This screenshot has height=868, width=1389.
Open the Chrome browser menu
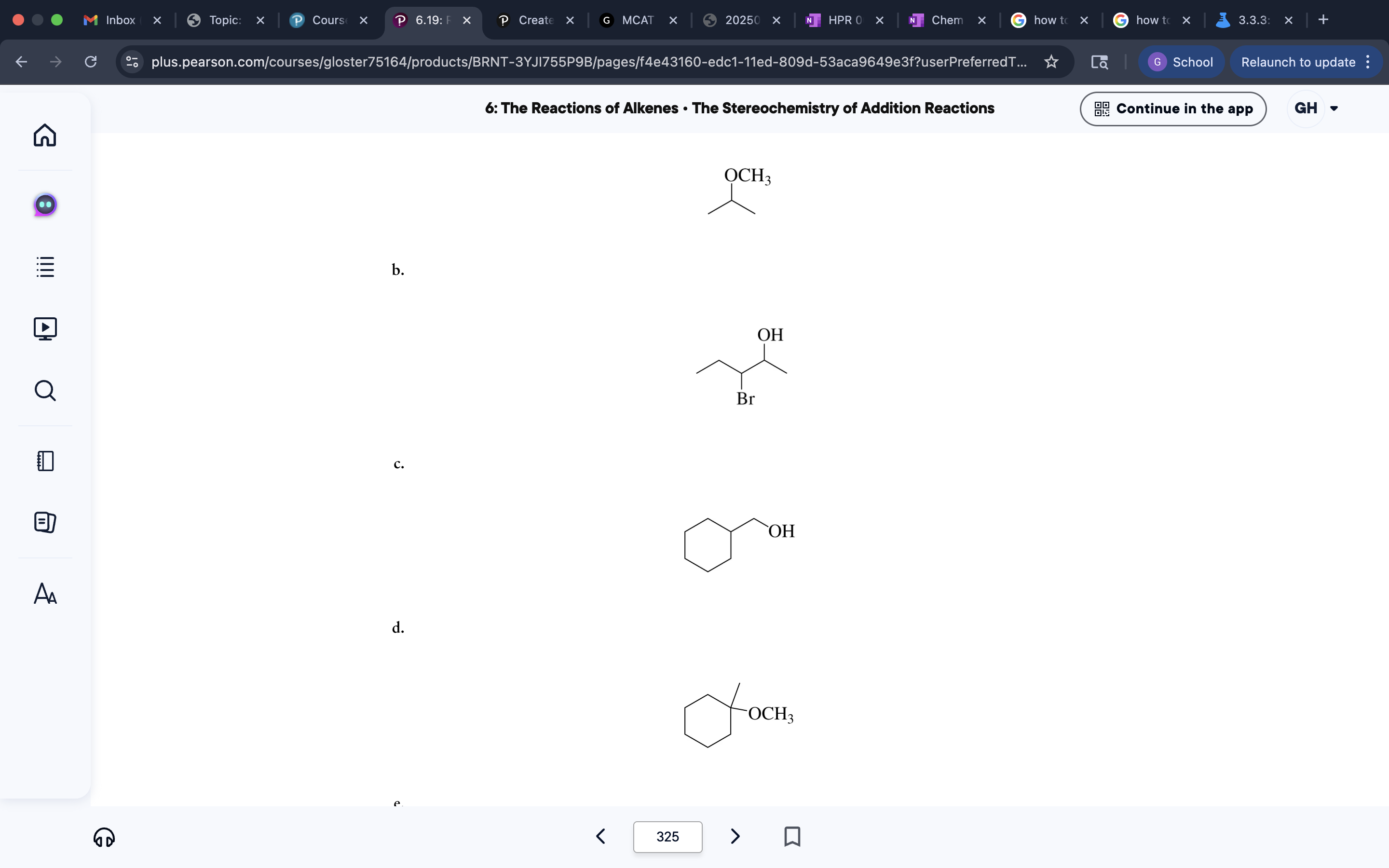click(1368, 62)
